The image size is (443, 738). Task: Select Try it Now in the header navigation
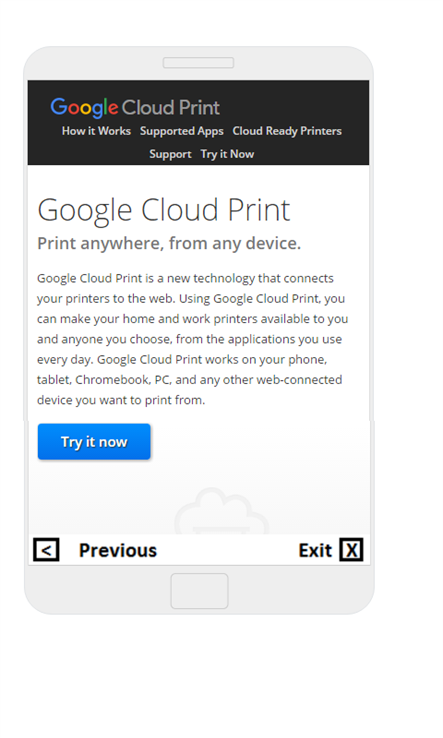point(227,154)
